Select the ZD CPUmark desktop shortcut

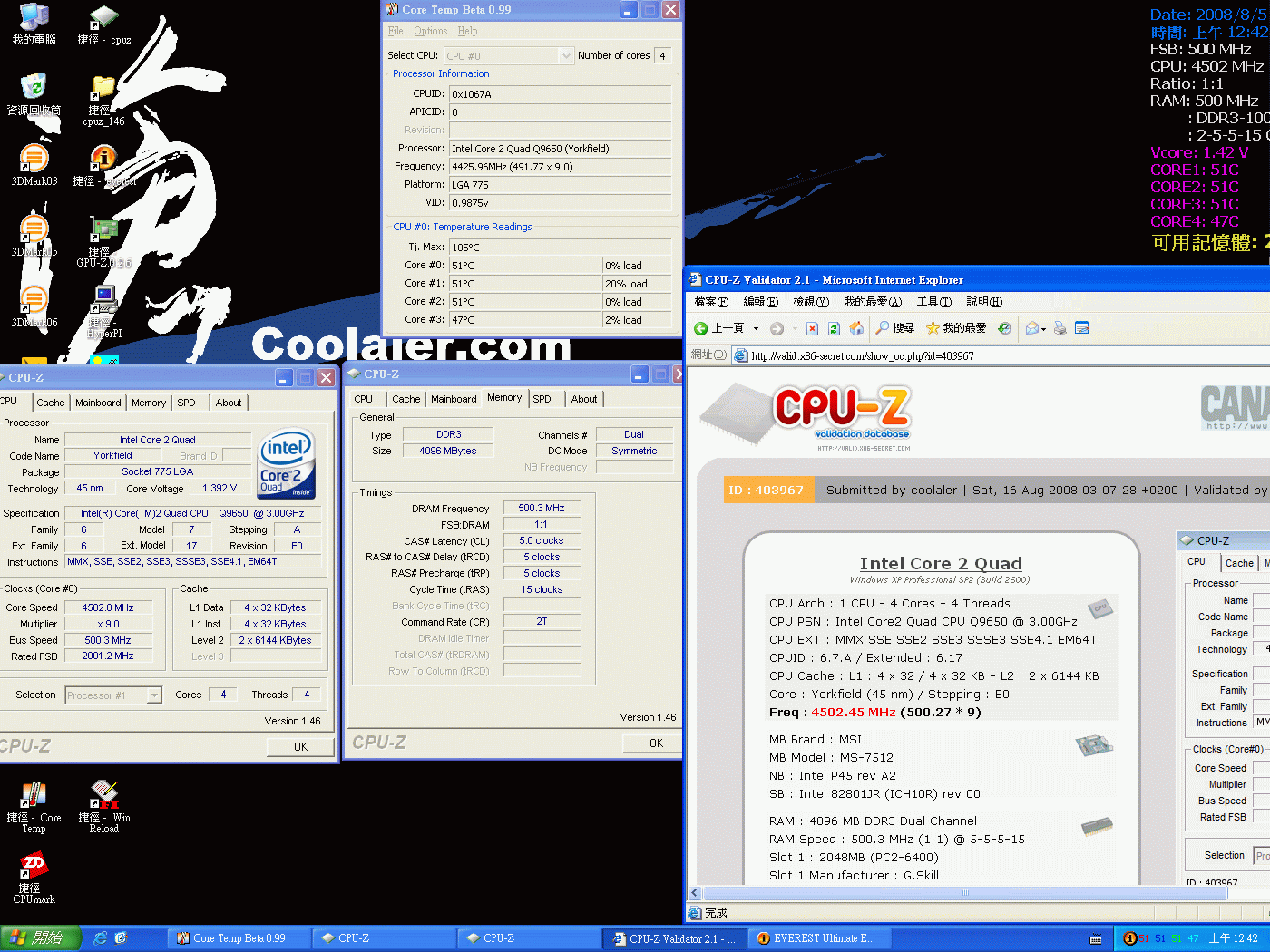click(x=34, y=878)
